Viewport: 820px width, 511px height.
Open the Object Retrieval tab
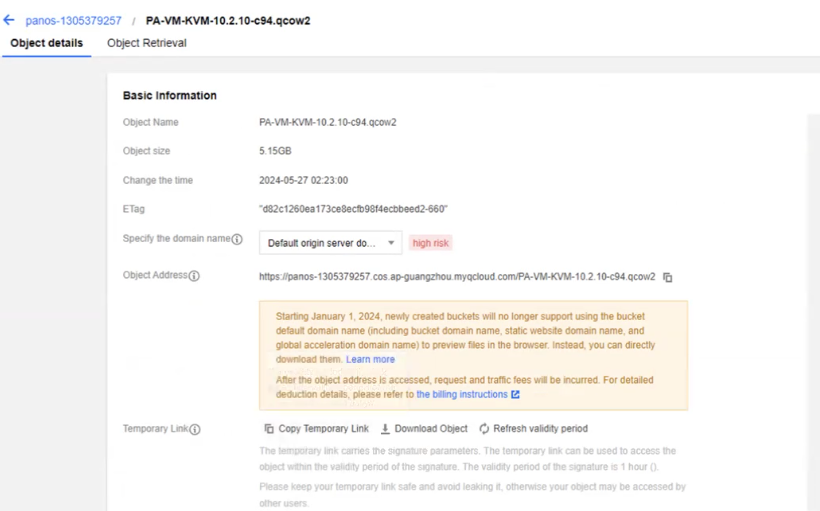(147, 44)
